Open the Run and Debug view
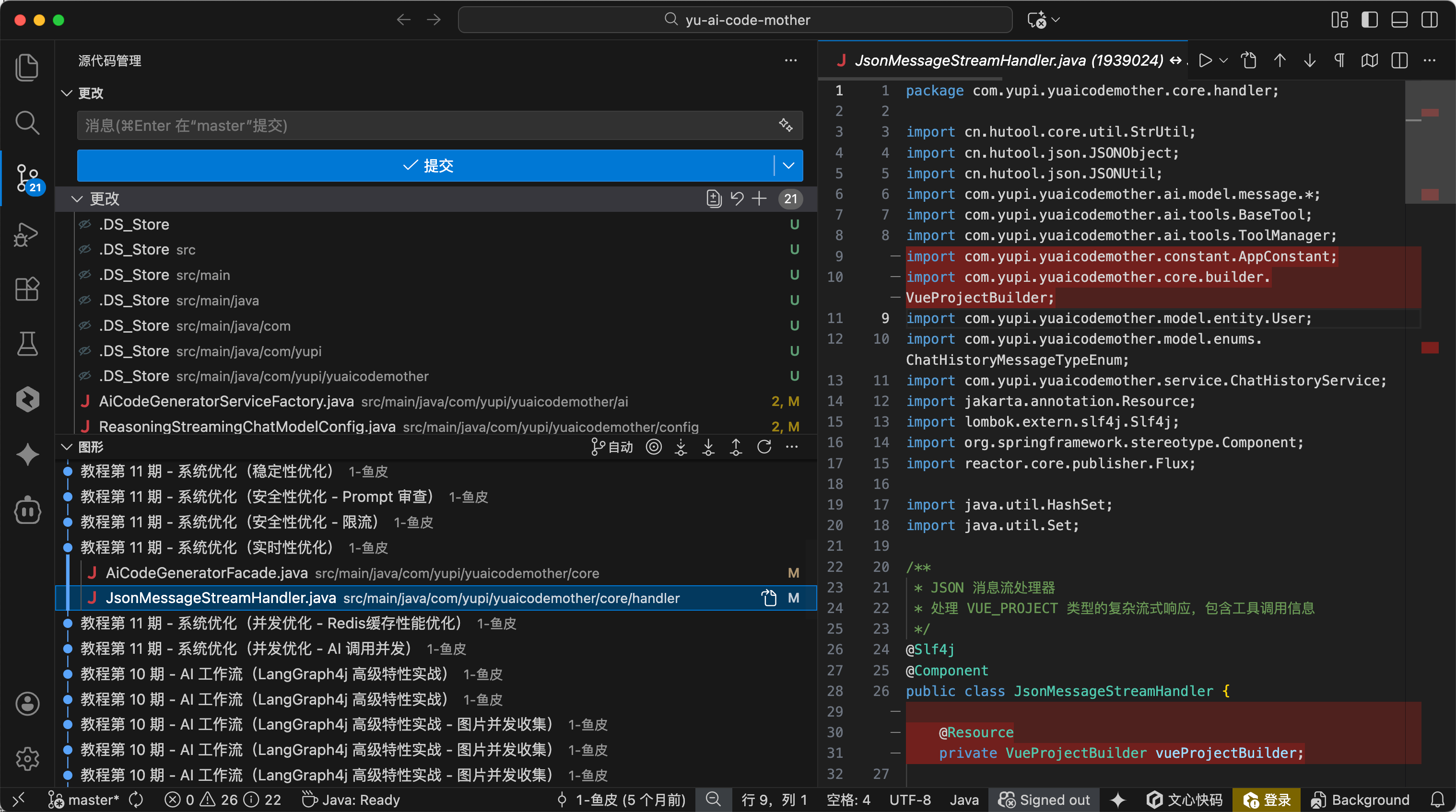The height and width of the screenshot is (812, 1456). click(26, 233)
